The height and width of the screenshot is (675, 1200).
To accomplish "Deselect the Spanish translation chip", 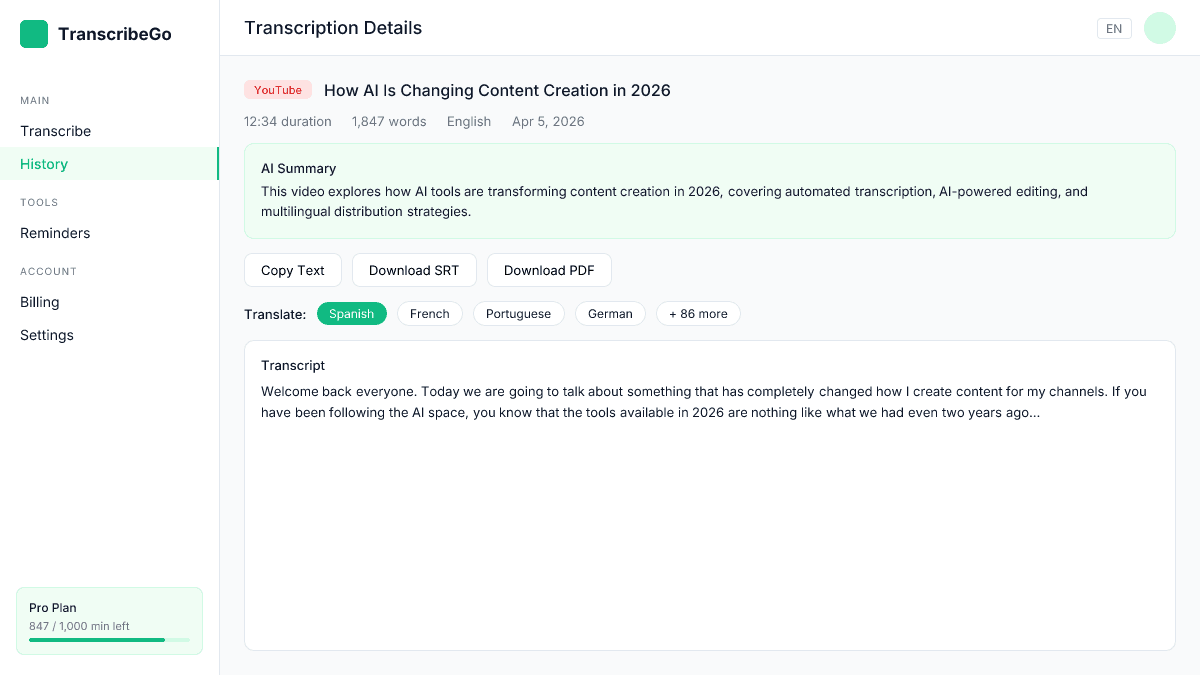I will click(352, 313).
